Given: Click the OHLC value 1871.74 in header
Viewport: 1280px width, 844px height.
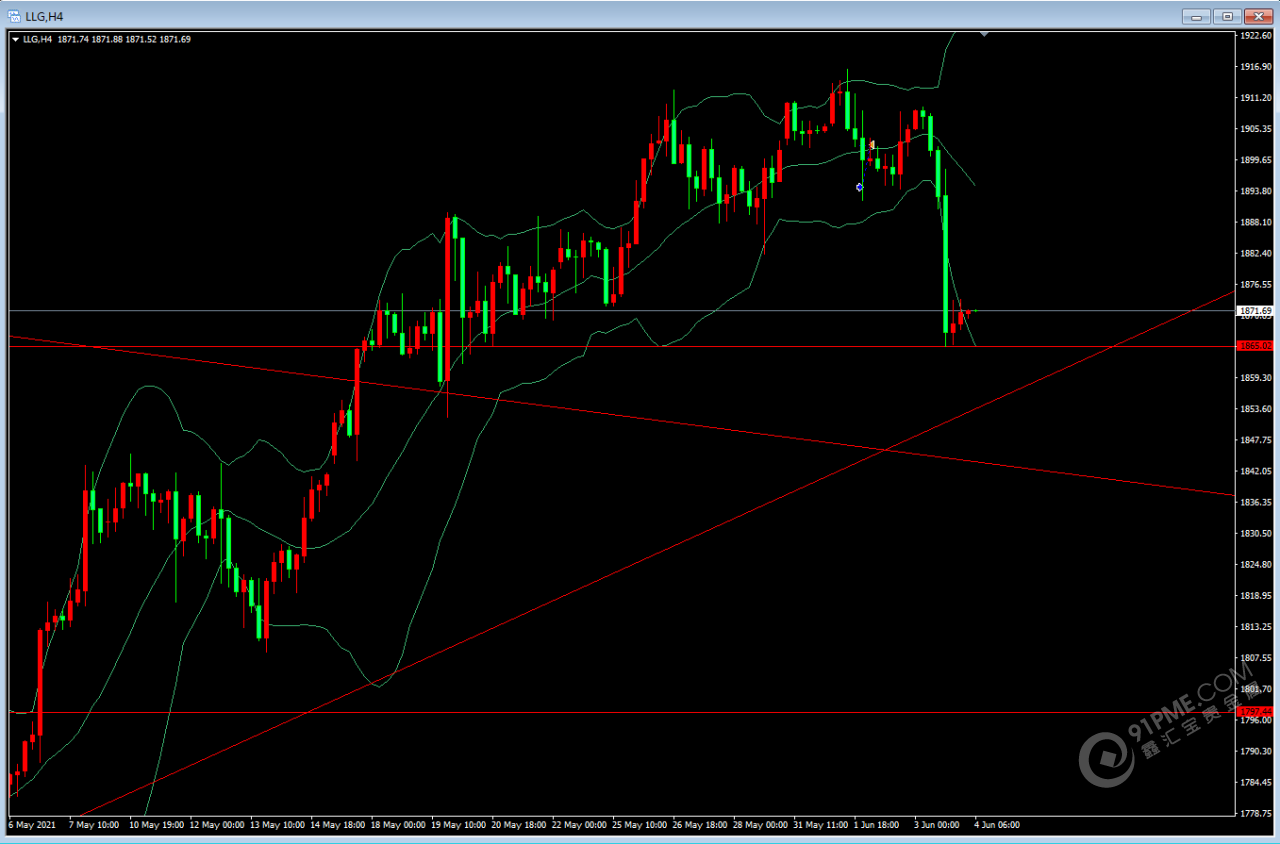Looking at the screenshot, I should pyautogui.click(x=73, y=39).
